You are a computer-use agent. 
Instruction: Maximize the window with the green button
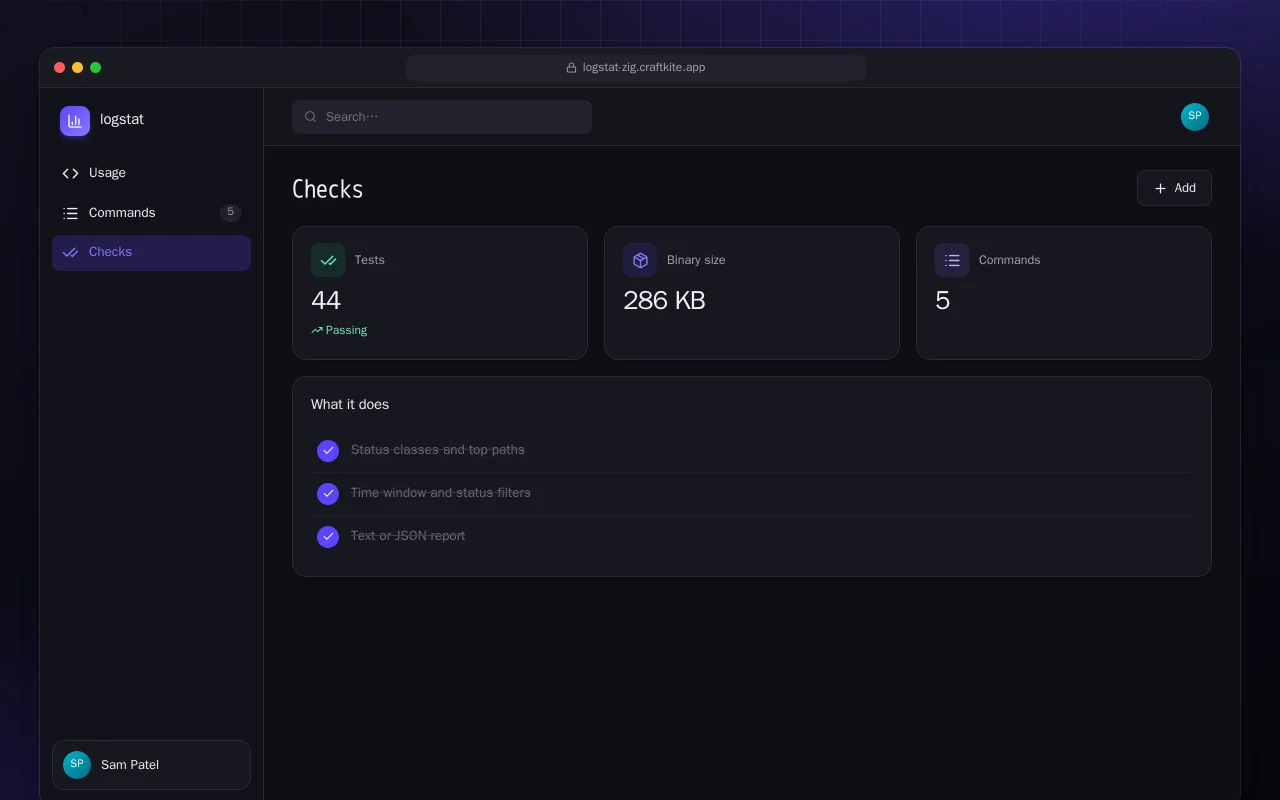point(96,68)
